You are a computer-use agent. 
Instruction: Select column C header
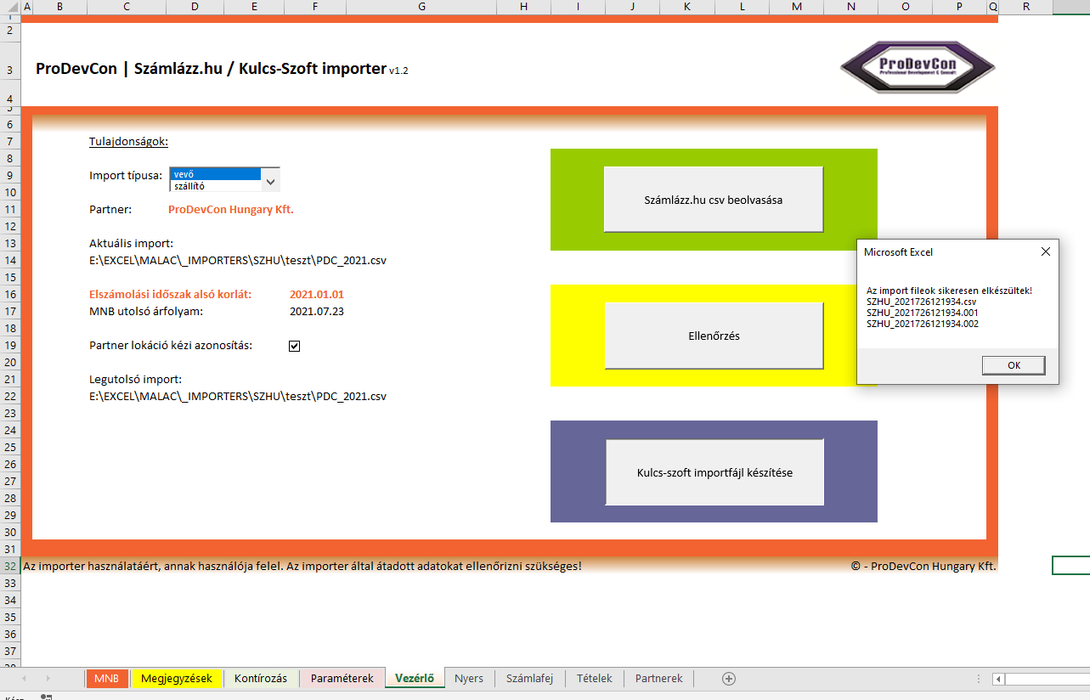coord(127,6)
